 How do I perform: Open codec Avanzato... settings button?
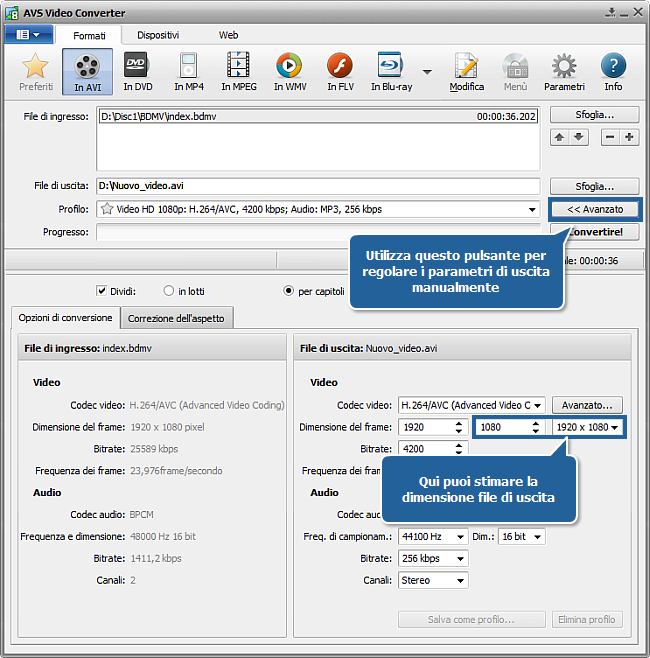click(x=587, y=405)
